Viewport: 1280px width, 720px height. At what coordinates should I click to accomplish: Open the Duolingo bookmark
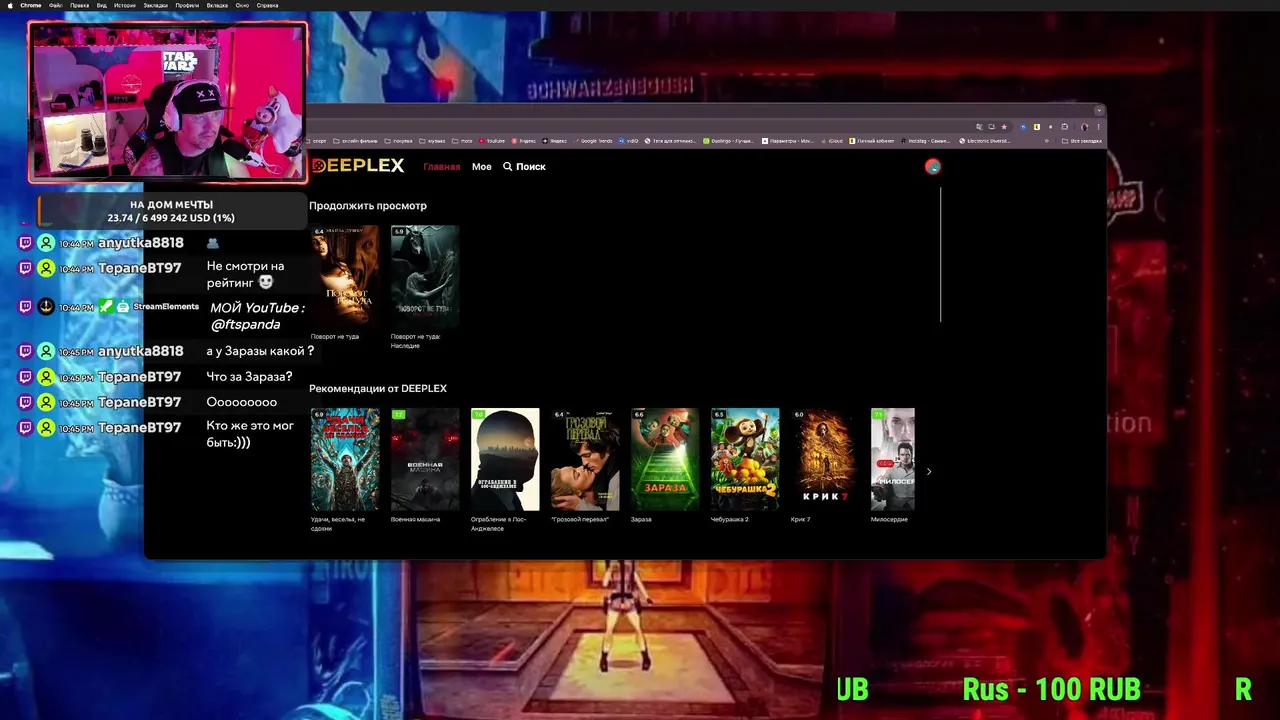tap(729, 141)
